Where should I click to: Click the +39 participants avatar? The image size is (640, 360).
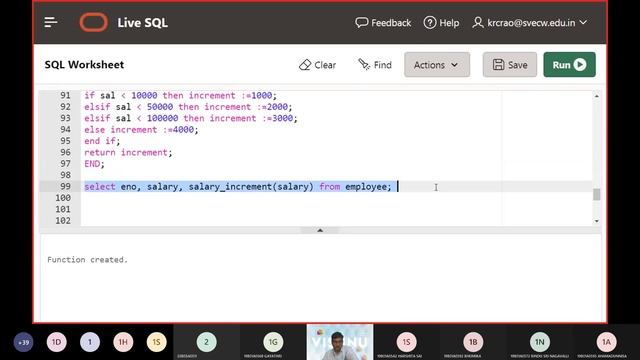tap(24, 342)
